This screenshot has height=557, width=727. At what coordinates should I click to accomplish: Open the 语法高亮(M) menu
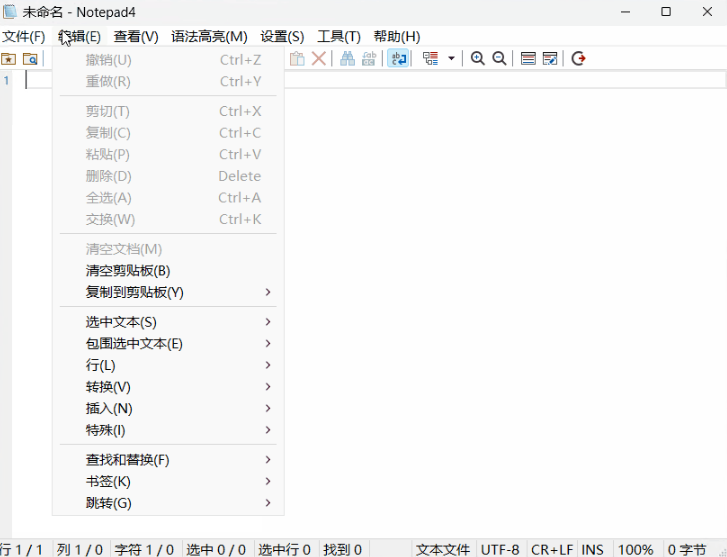tap(209, 36)
